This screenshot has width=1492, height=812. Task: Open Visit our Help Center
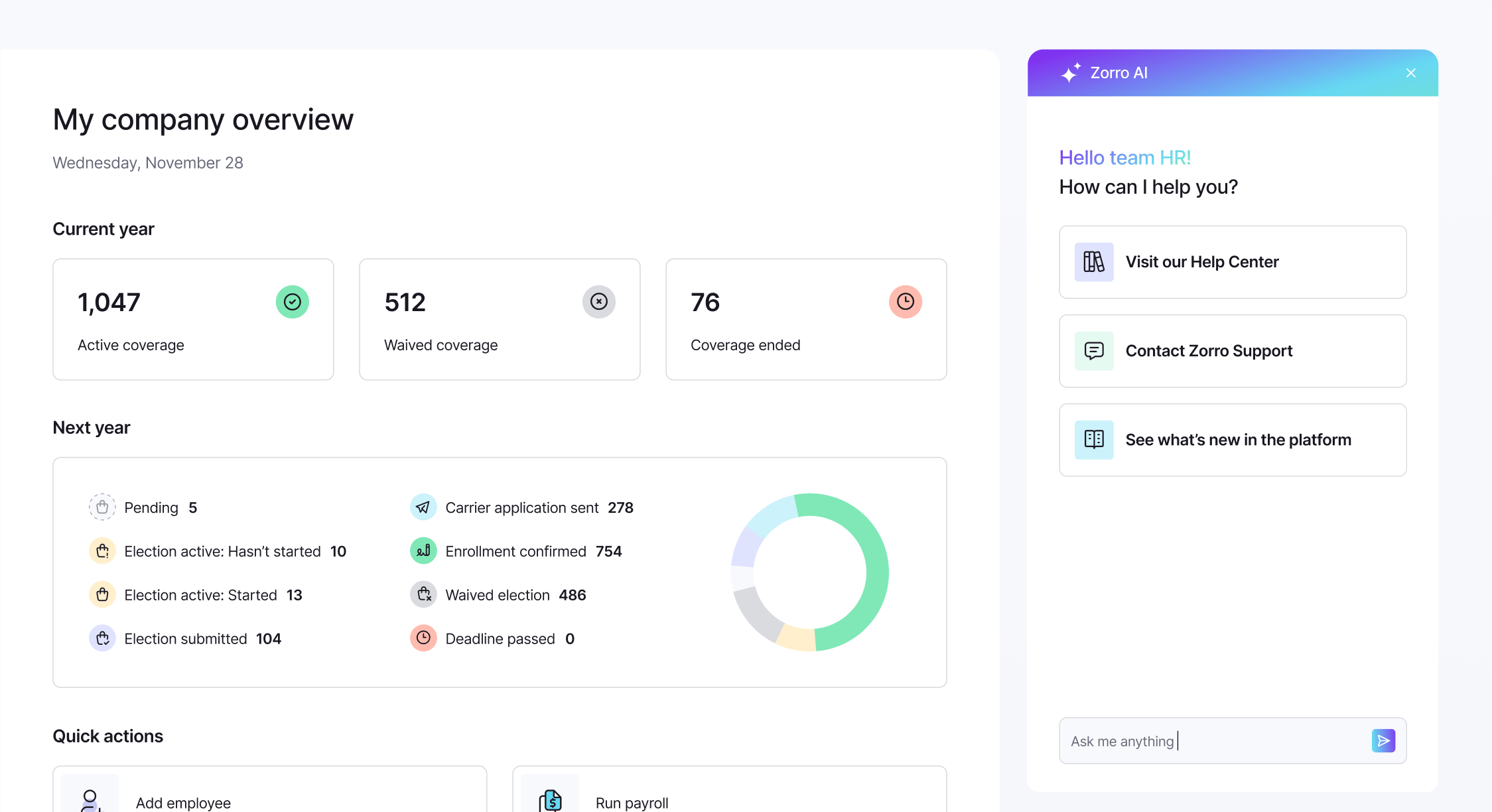tap(1232, 261)
